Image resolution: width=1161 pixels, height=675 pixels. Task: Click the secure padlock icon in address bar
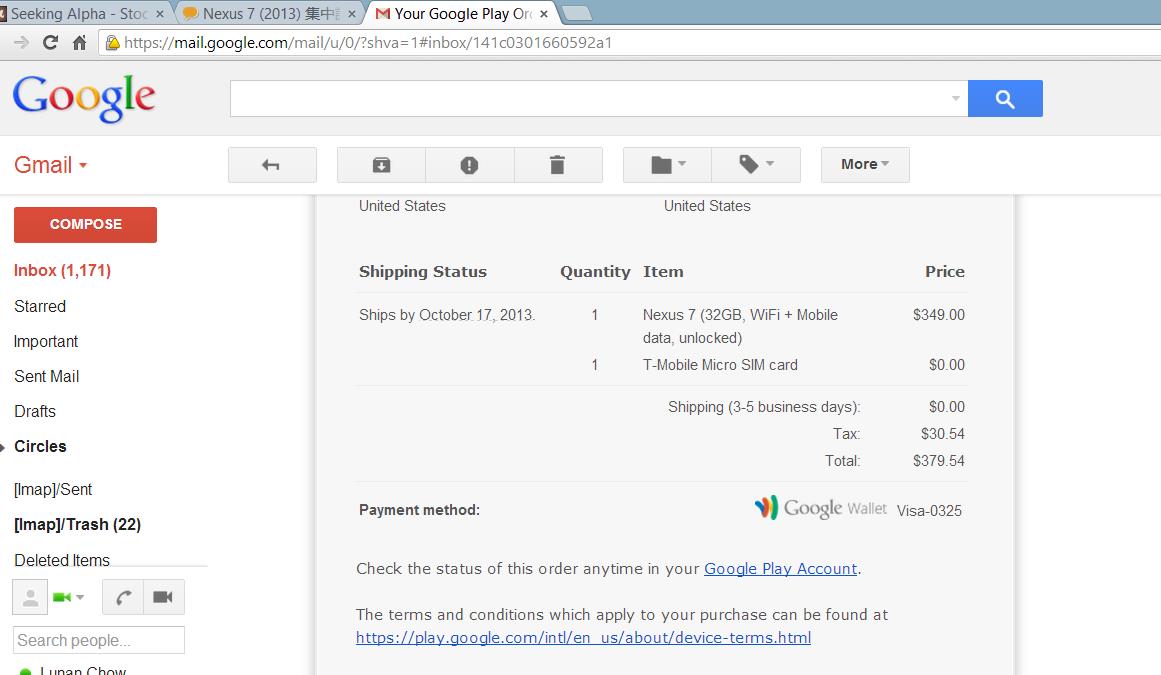click(x=113, y=43)
